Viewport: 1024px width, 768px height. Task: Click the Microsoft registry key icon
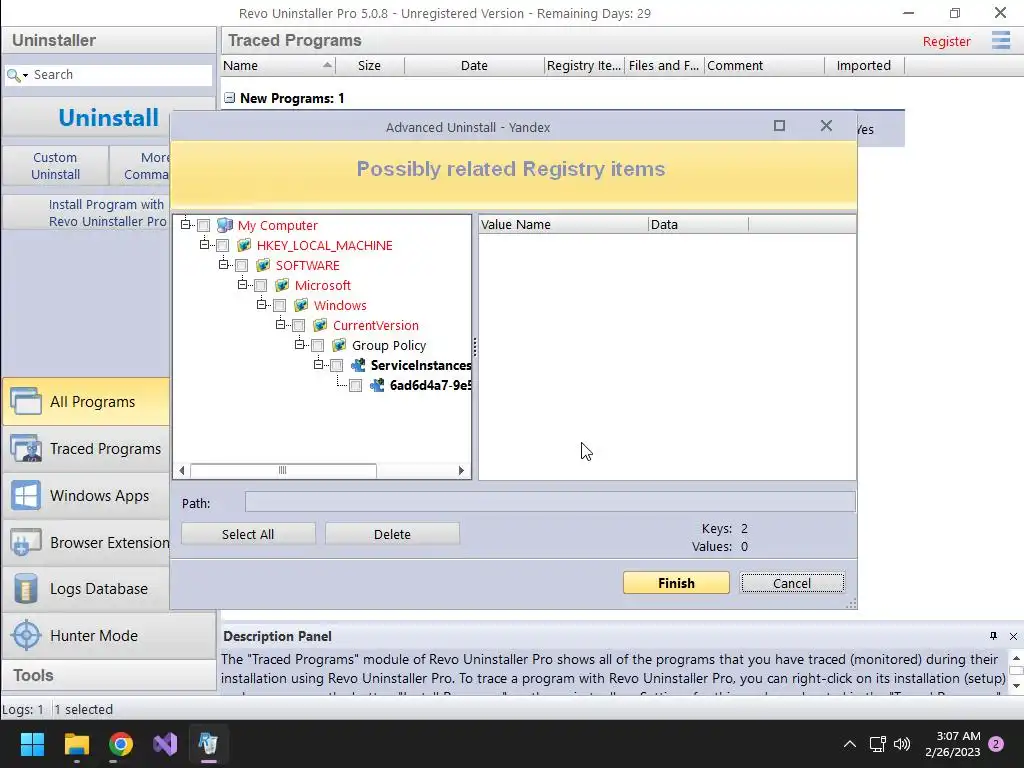[282, 285]
